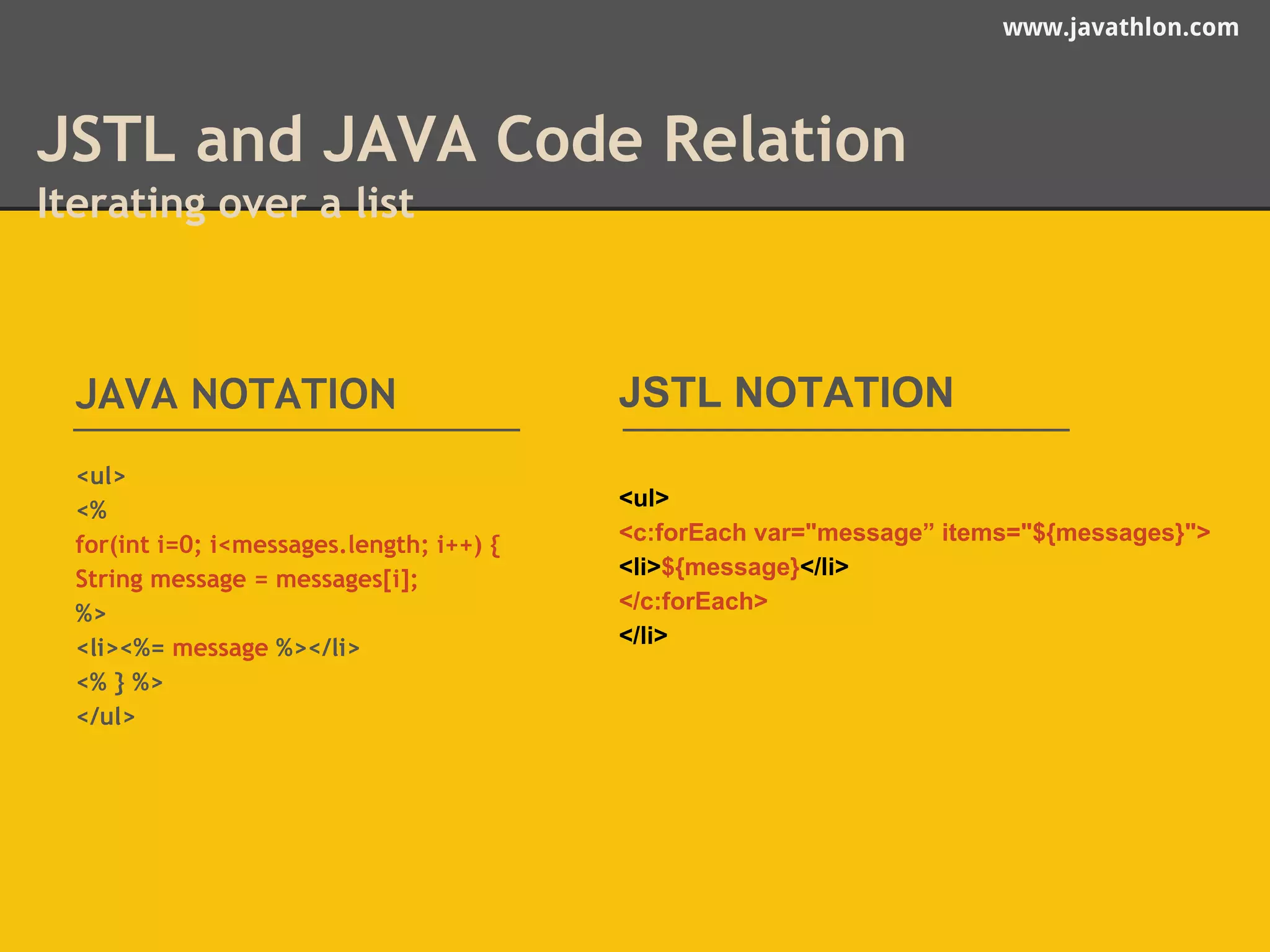Click the closing </c:forEach> tag
The image size is (1270, 952).
[693, 601]
